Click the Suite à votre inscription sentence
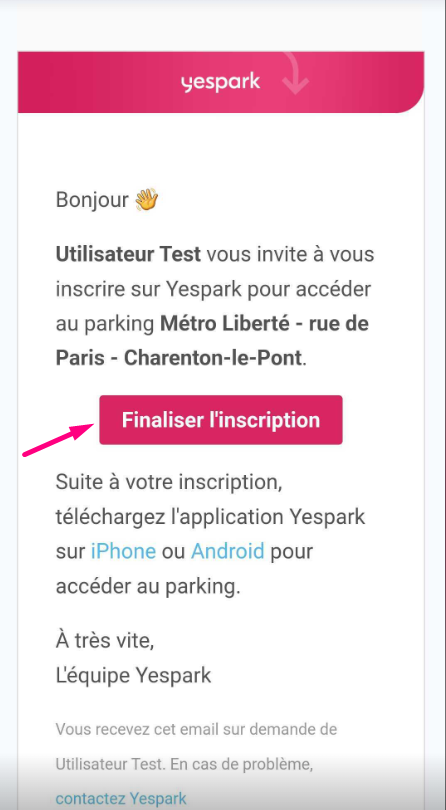446x810 pixels. click(x=168, y=482)
